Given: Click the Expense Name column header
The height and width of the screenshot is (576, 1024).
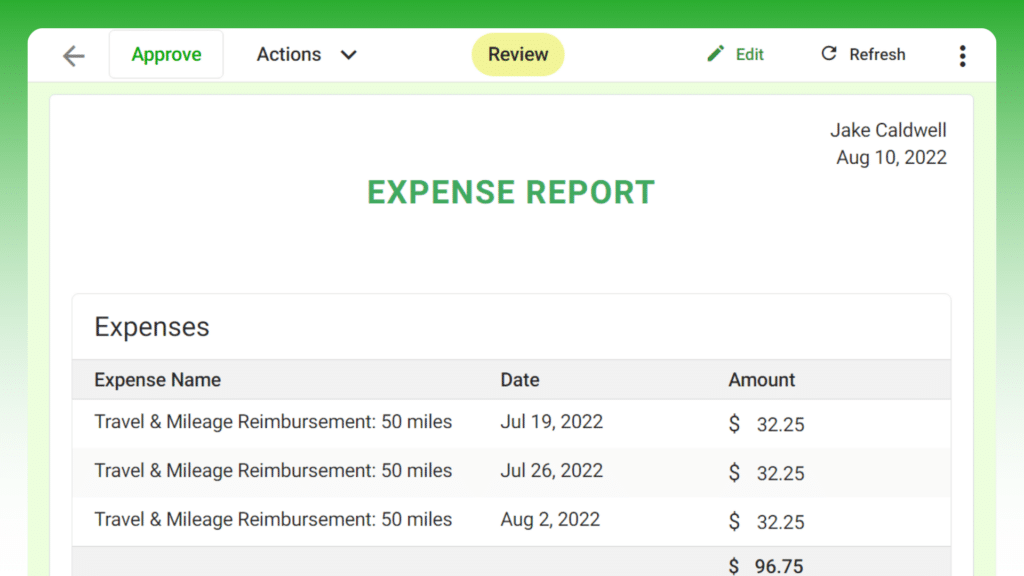Looking at the screenshot, I should pos(157,379).
